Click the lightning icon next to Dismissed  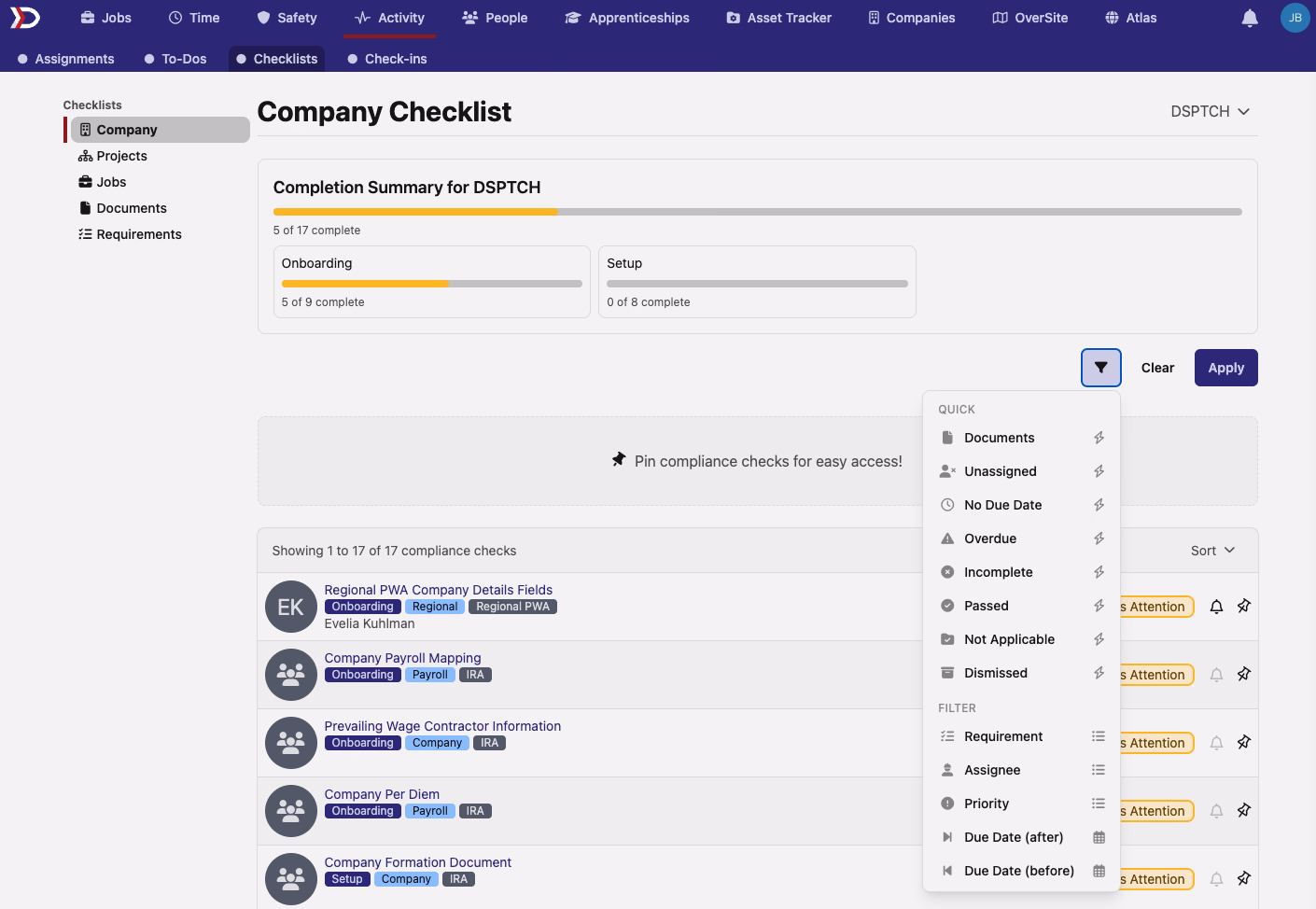pyautogui.click(x=1099, y=673)
